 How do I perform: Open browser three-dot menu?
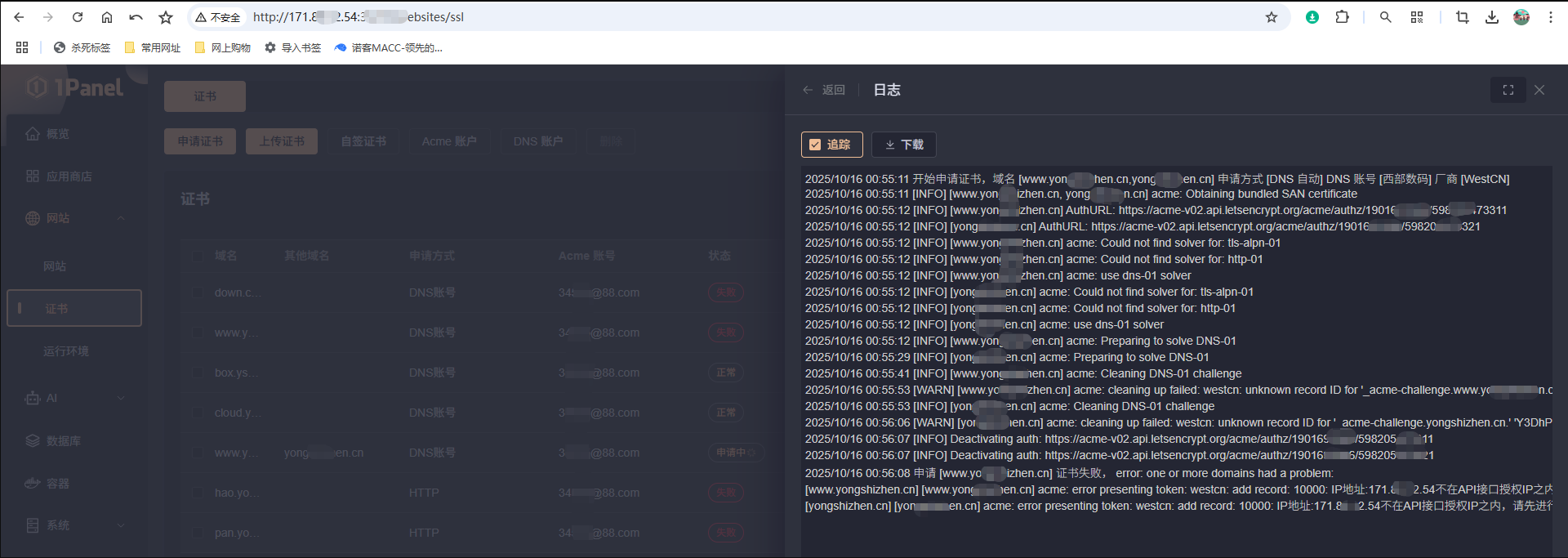coord(1550,17)
